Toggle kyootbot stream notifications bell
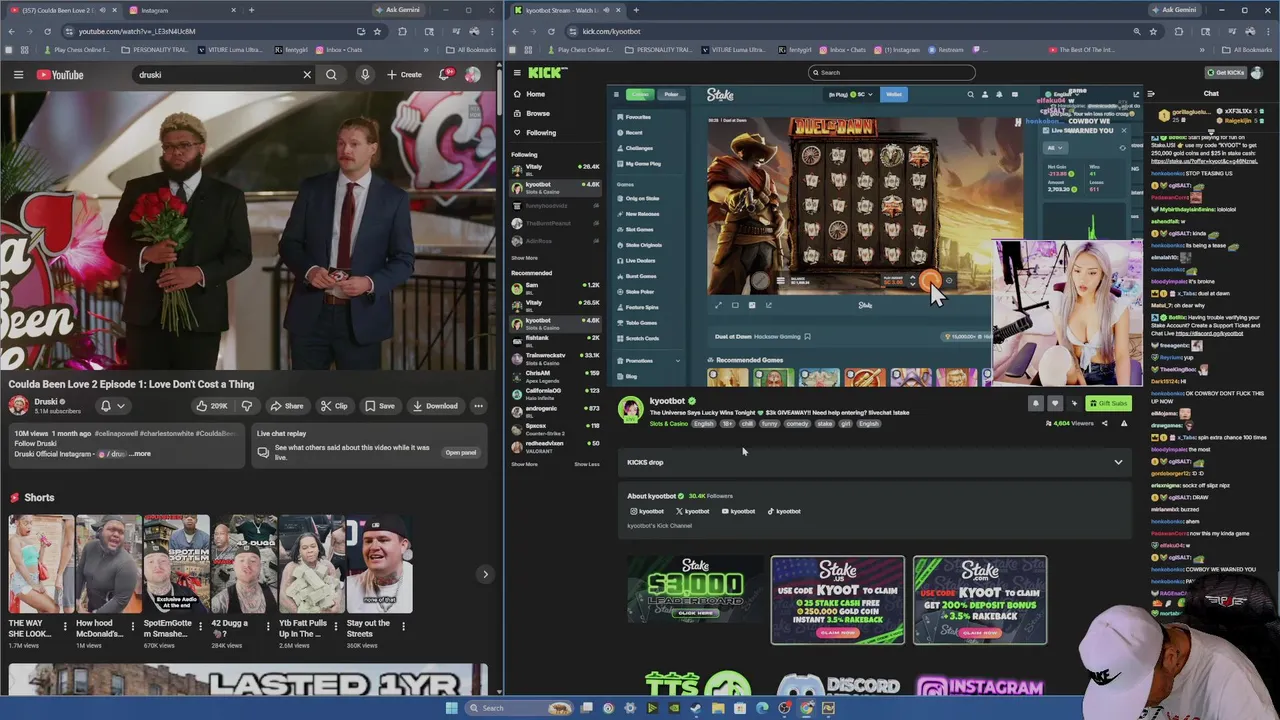This screenshot has height=720, width=1280. click(1035, 403)
